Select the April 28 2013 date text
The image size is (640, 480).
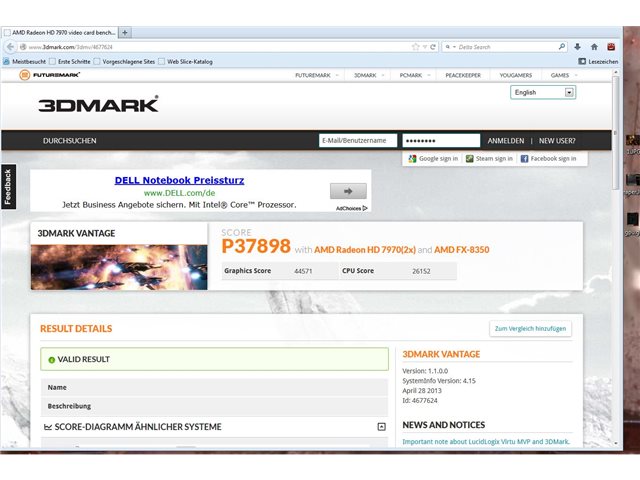click(x=422, y=391)
